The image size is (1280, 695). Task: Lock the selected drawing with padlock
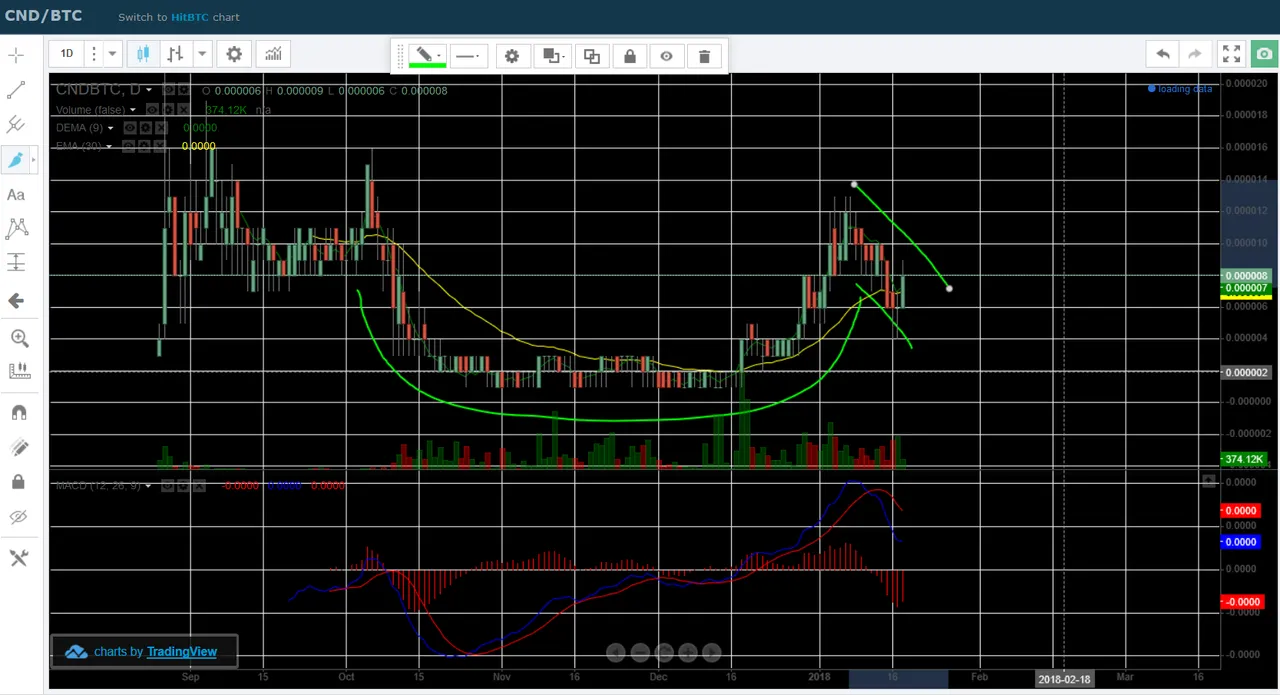pyautogui.click(x=630, y=56)
